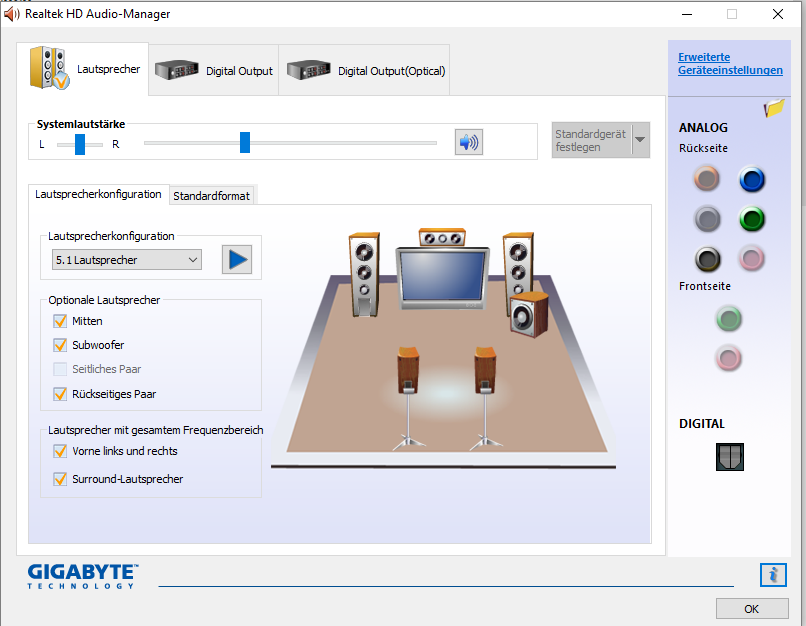
Task: Open the 5.1 Lautsprecher configuration dropdown
Action: (x=126, y=260)
